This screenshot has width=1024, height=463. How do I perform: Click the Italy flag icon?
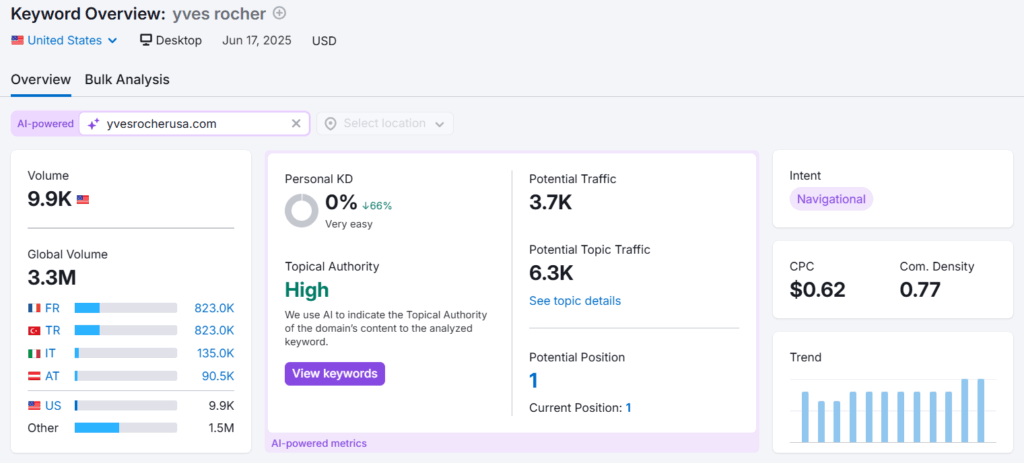34,353
